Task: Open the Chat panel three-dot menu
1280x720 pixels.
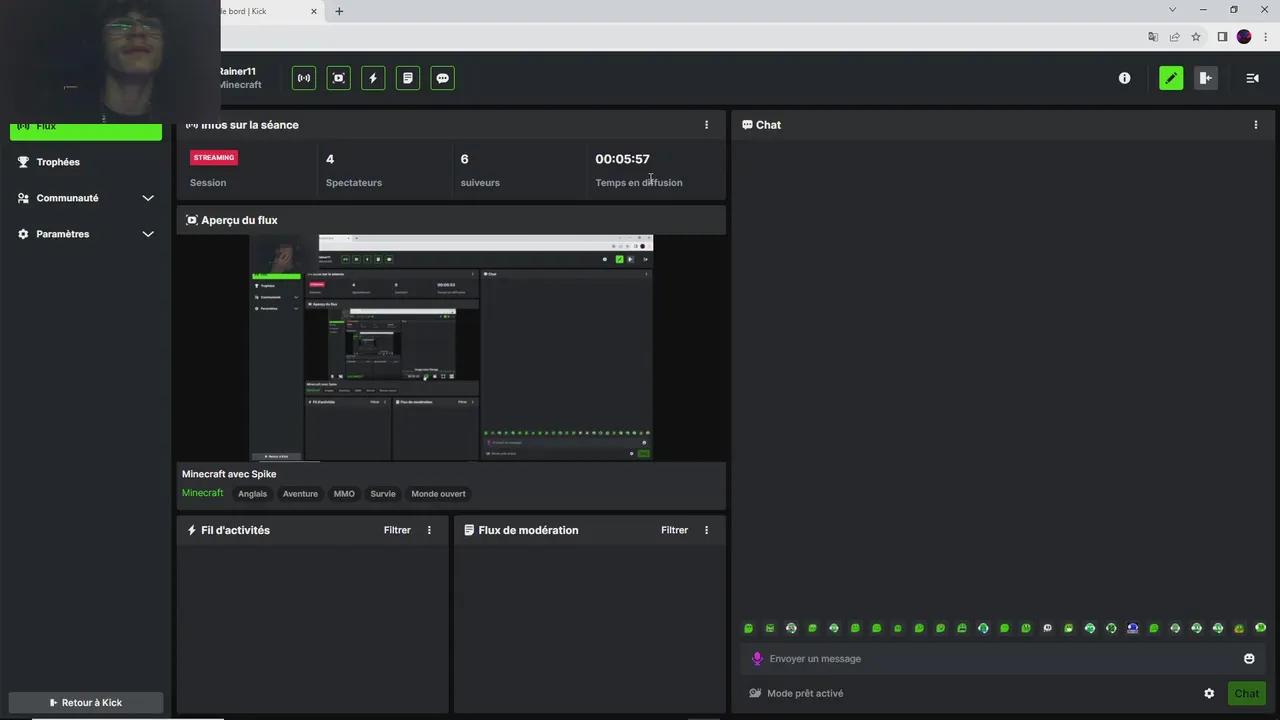Action: point(1256,125)
